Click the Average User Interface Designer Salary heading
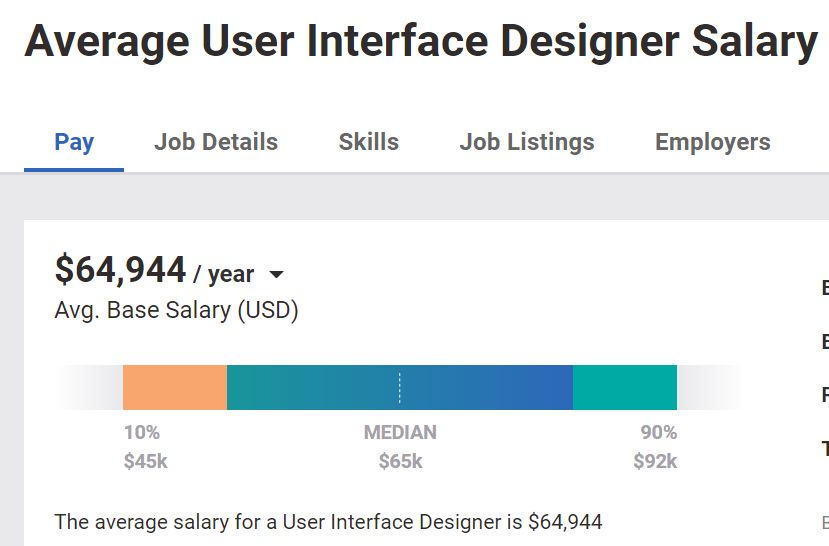 [x=420, y=42]
